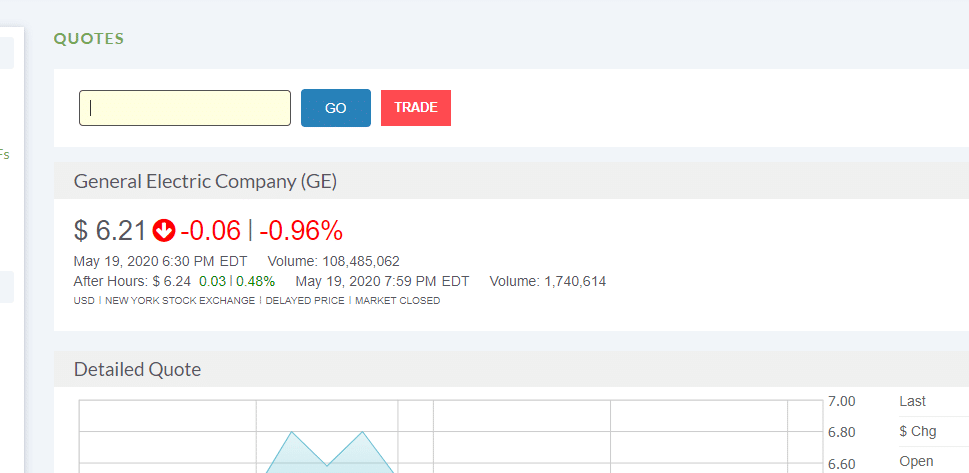Click the Open row label
The image size is (969, 473).
pos(916,461)
